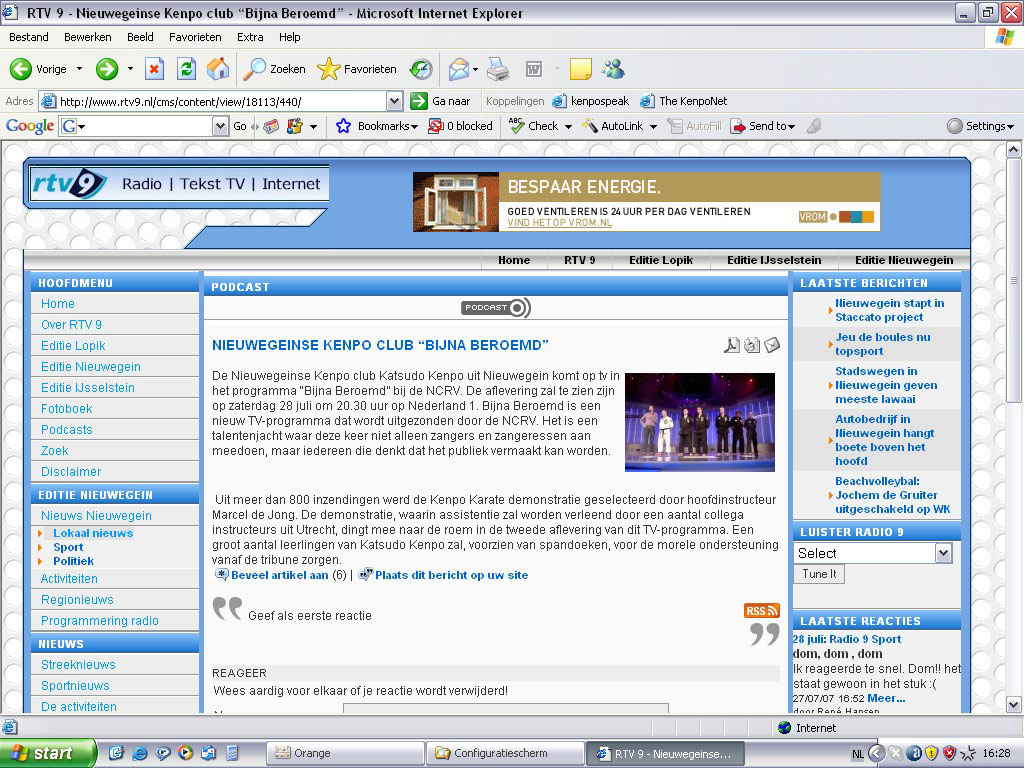Click the Windows Start button
1025x769 pixels.
[x=47, y=753]
